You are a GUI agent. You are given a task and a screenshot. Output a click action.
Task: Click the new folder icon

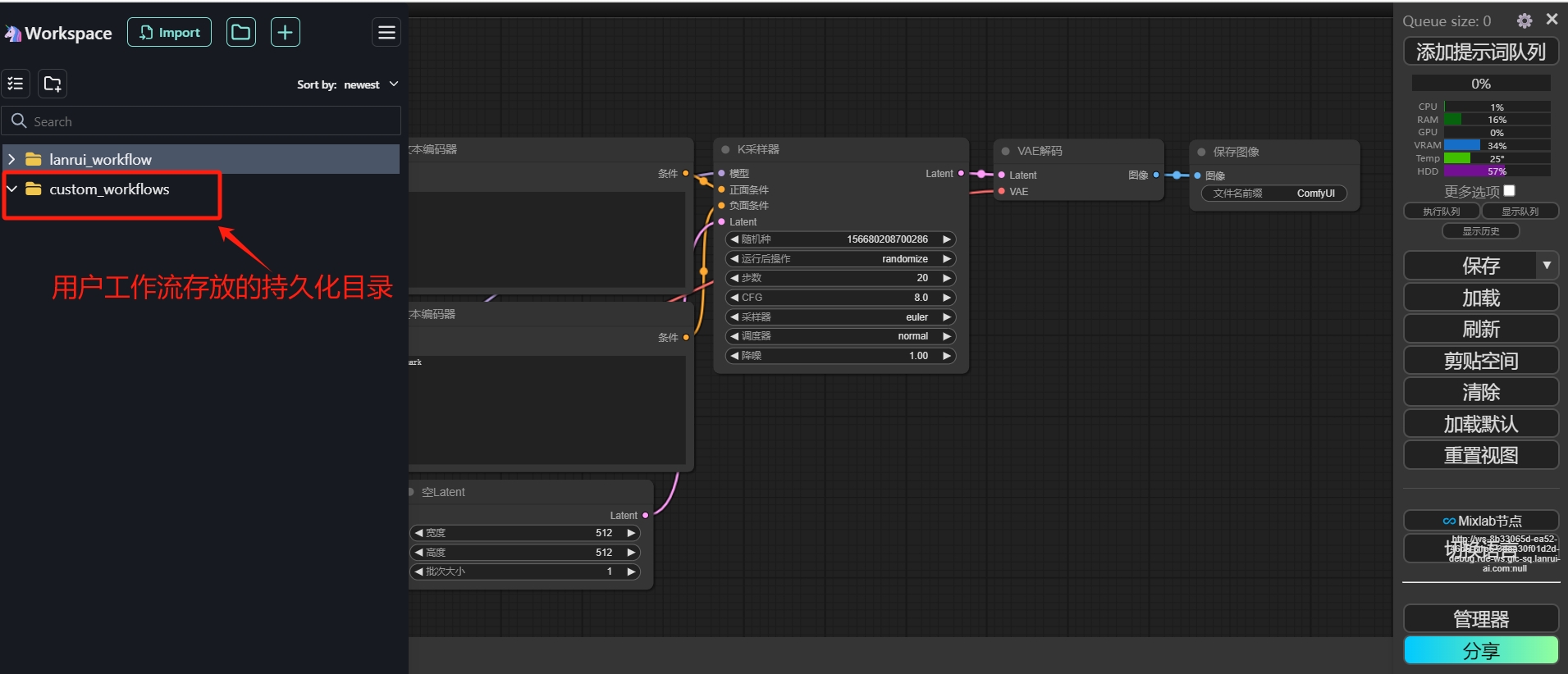click(x=53, y=84)
